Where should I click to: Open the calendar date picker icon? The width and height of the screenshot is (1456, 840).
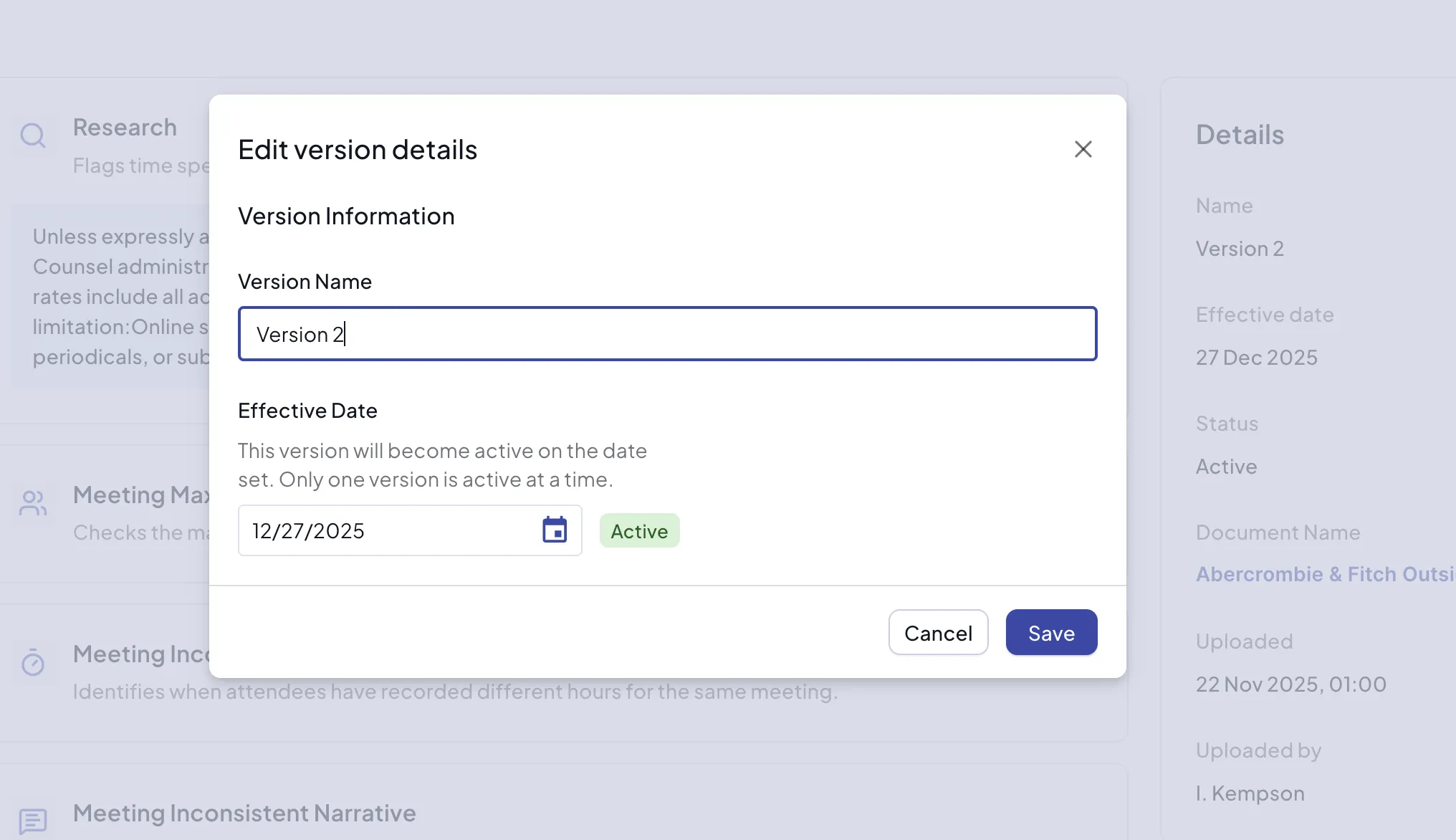click(x=554, y=530)
